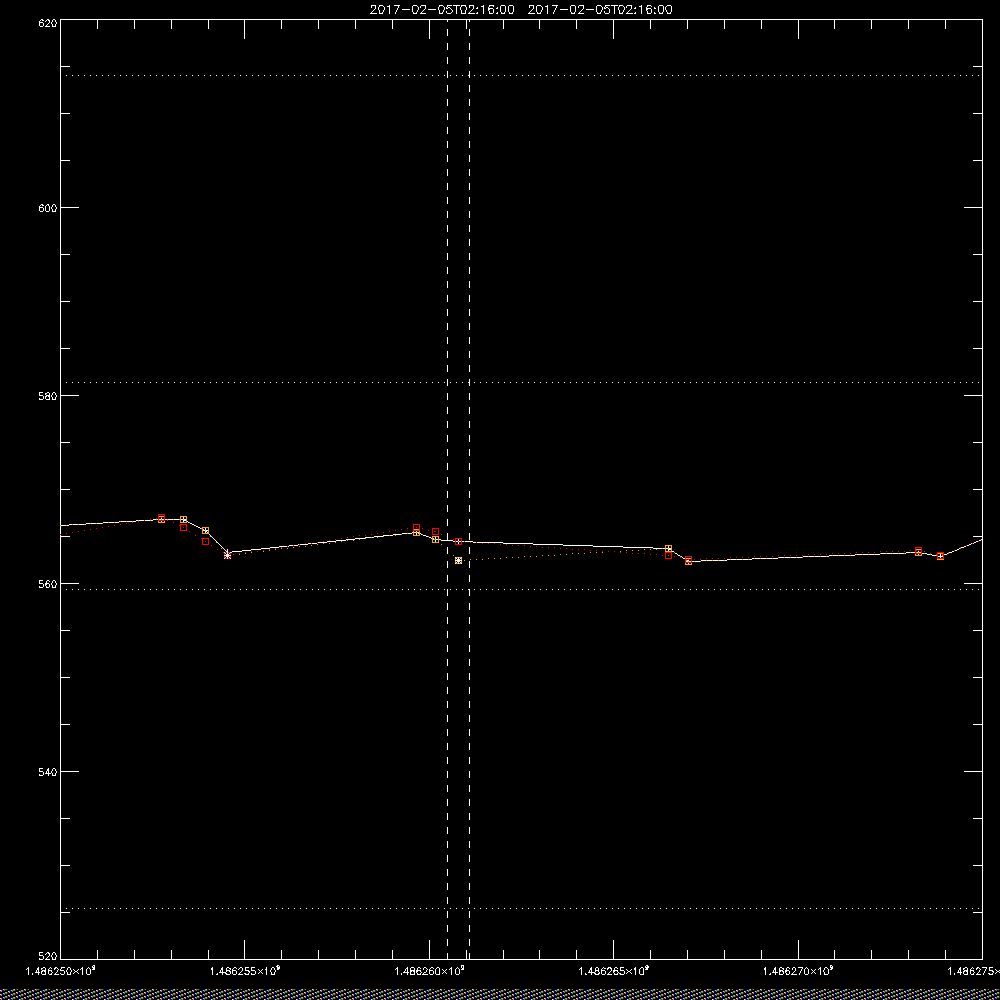
Task: Click the y-axis label 580
Action: 49,395
